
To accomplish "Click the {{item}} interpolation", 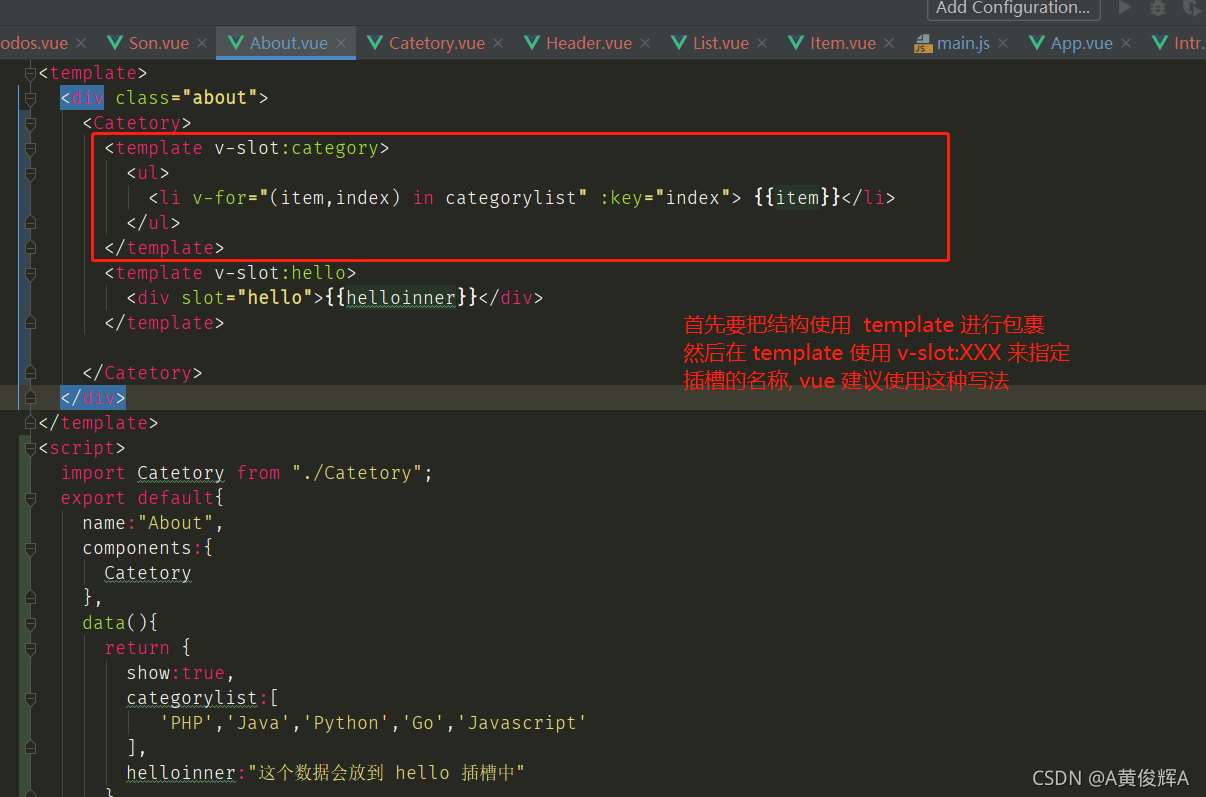I will point(797,198).
